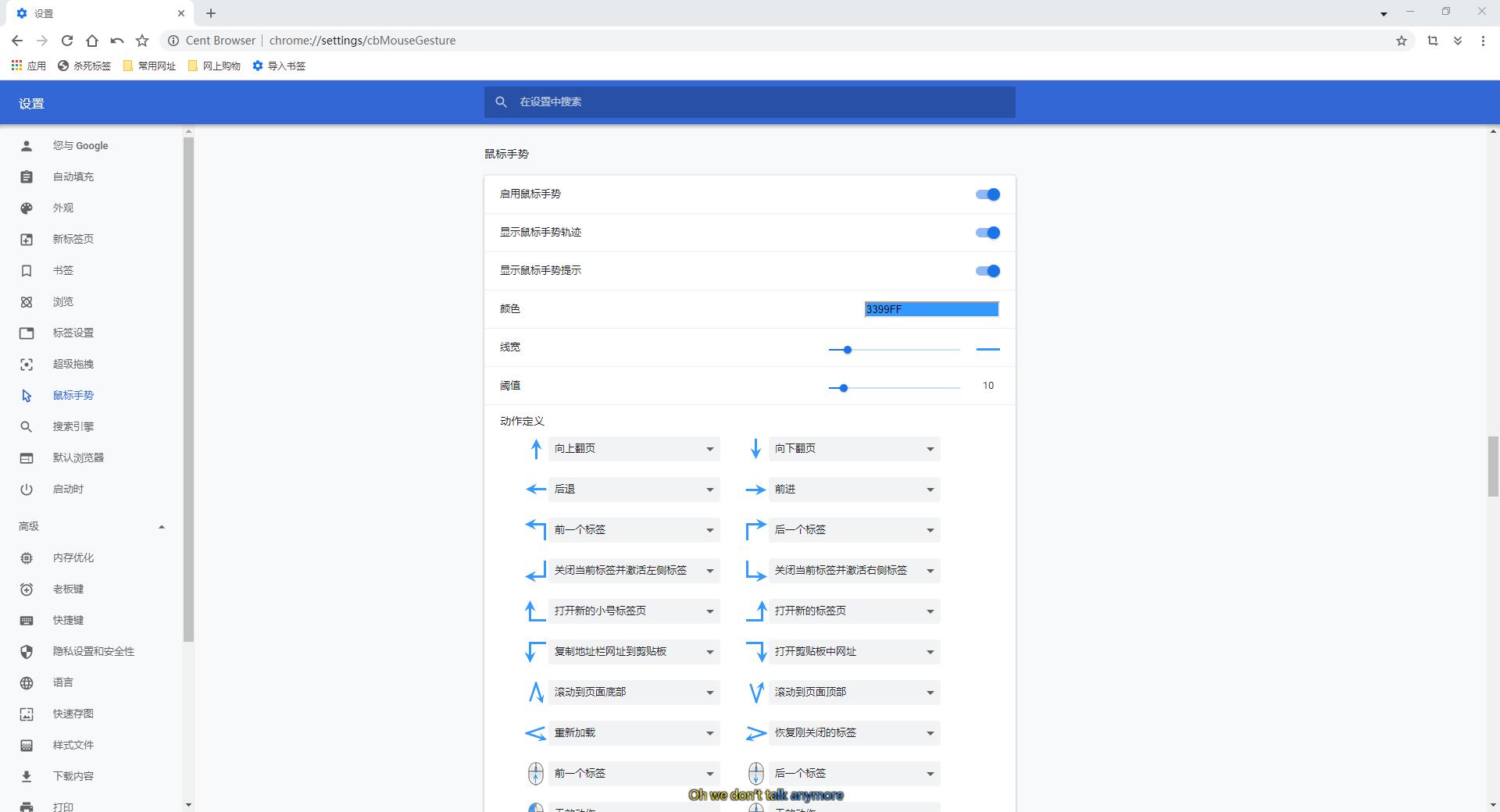Open the 滚动到页面底部 dropdown
This screenshot has width=1500, height=812.
coord(634,693)
